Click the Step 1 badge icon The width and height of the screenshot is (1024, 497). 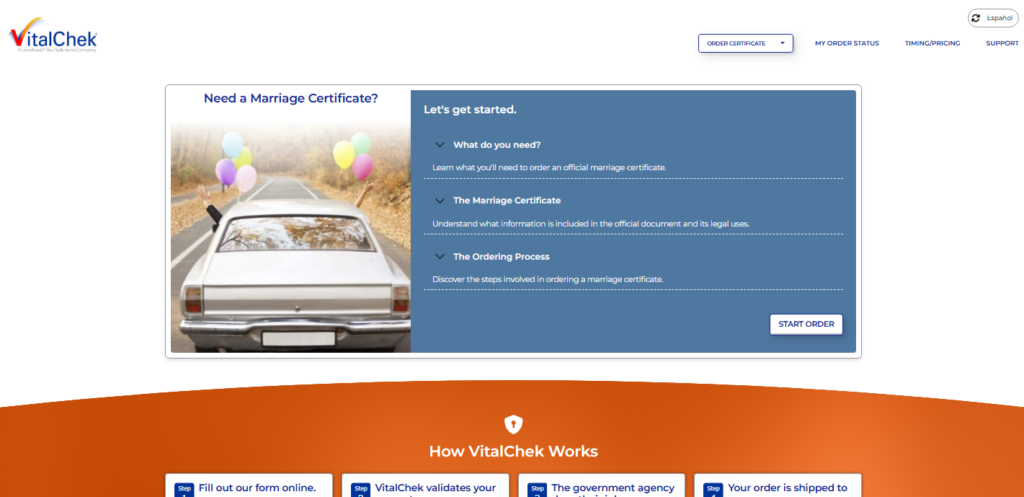[x=184, y=489]
